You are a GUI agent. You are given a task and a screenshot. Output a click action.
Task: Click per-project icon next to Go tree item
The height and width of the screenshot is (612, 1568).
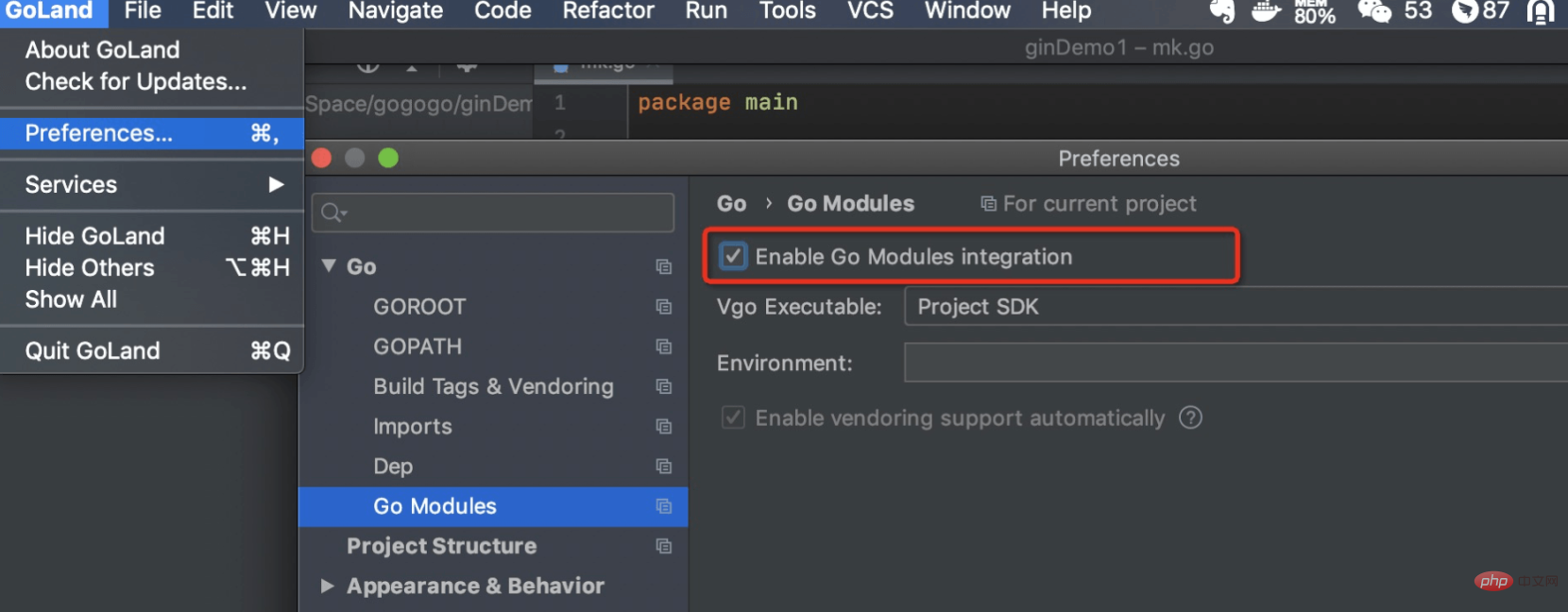pos(664,267)
